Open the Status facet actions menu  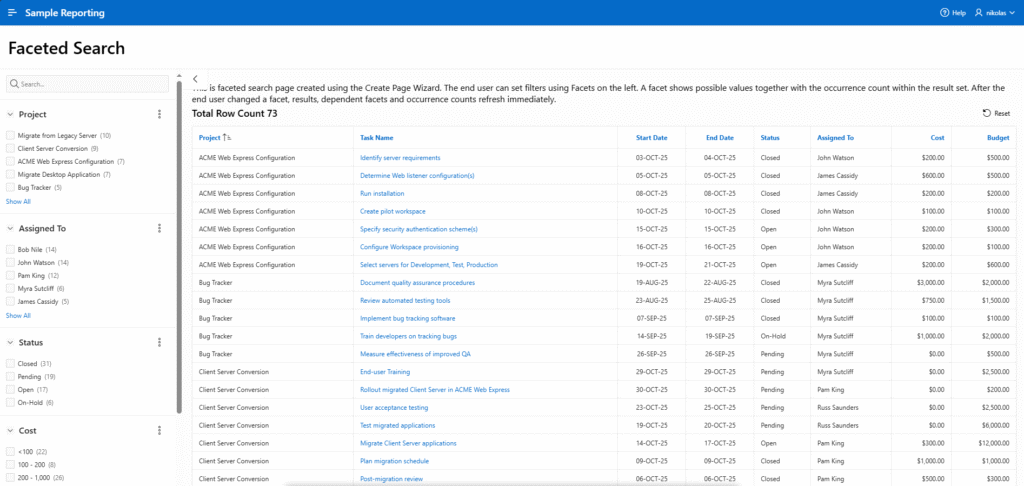159,342
